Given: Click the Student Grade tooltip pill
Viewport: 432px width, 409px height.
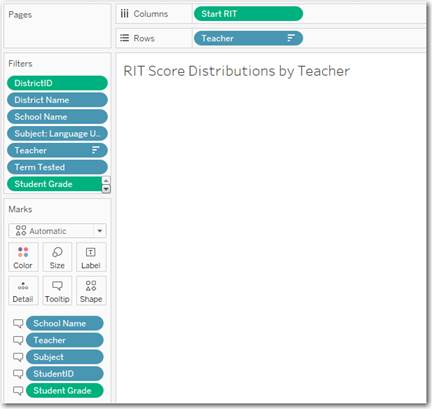Looking at the screenshot, I should tap(65, 390).
